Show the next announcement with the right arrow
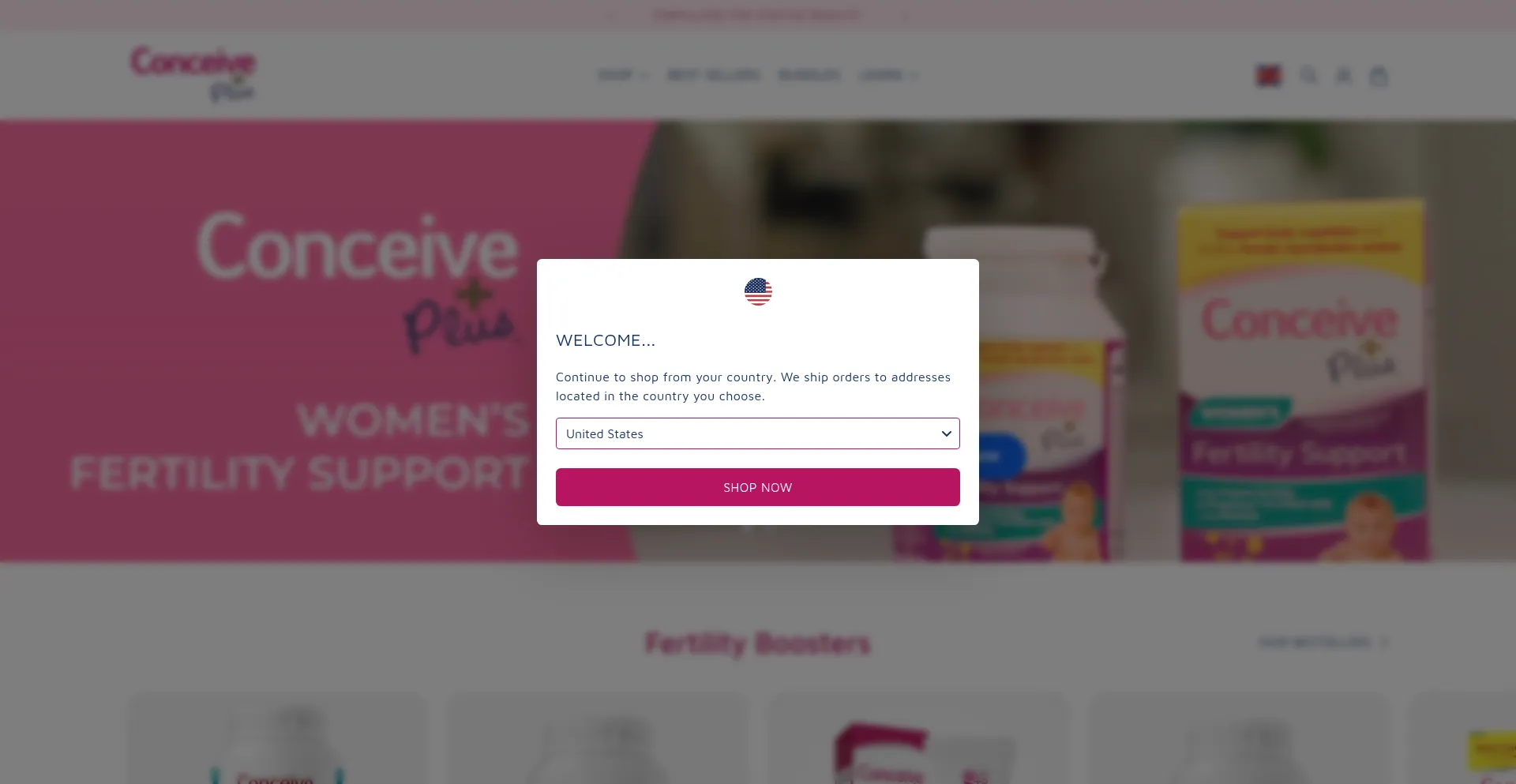The image size is (1516, 784). 905,15
